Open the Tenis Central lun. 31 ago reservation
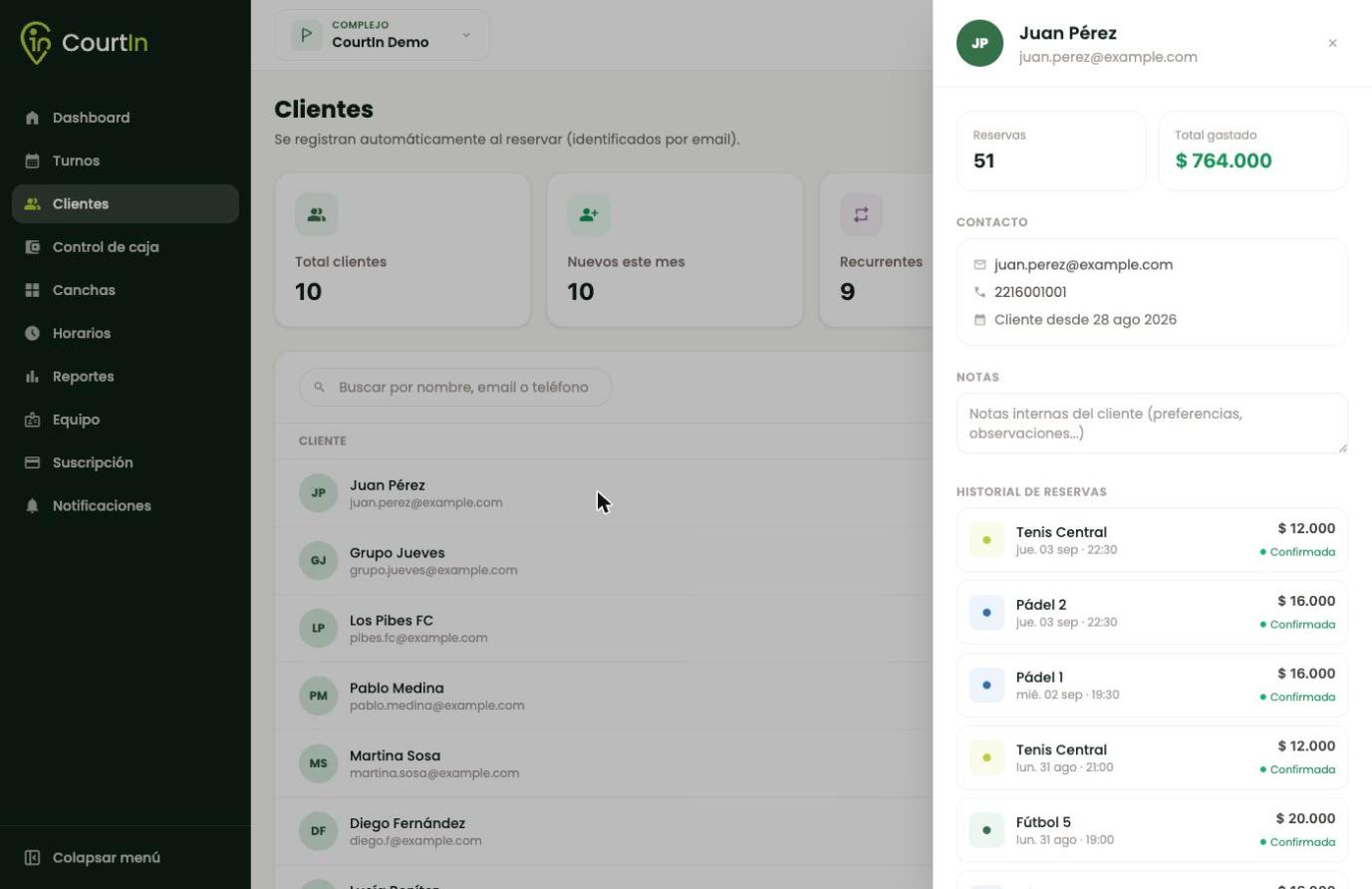 (1152, 757)
